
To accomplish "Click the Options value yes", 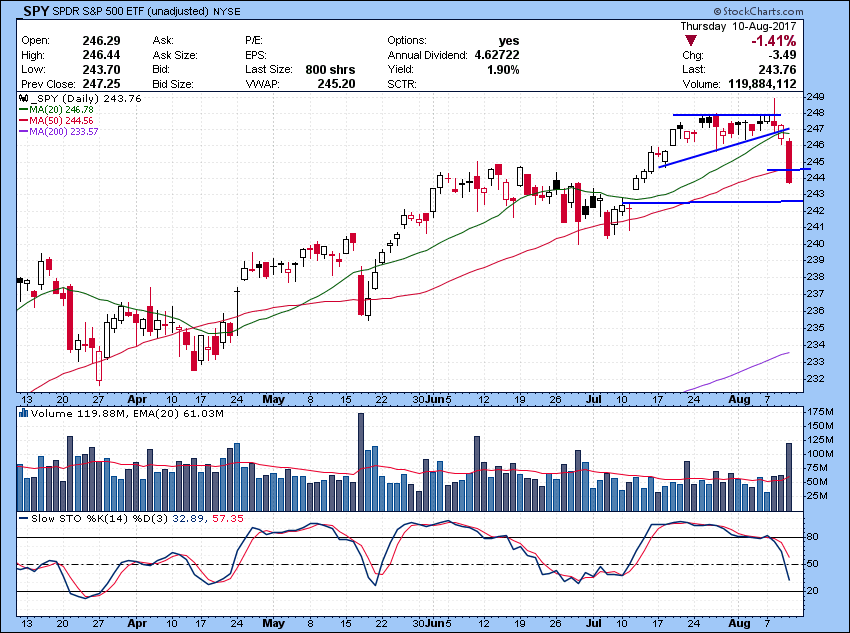I will [509, 41].
